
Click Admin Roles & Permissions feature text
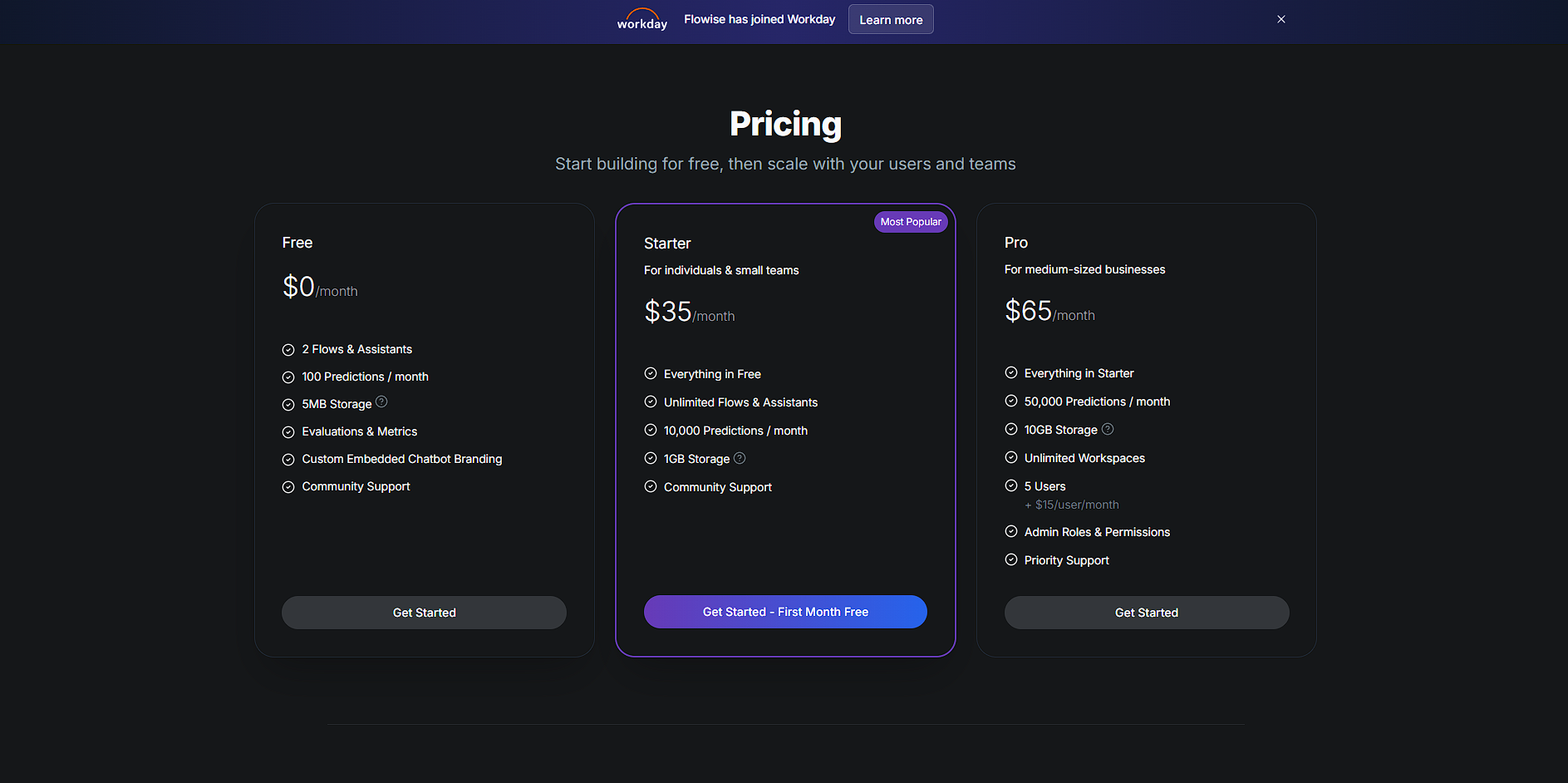[1096, 532]
